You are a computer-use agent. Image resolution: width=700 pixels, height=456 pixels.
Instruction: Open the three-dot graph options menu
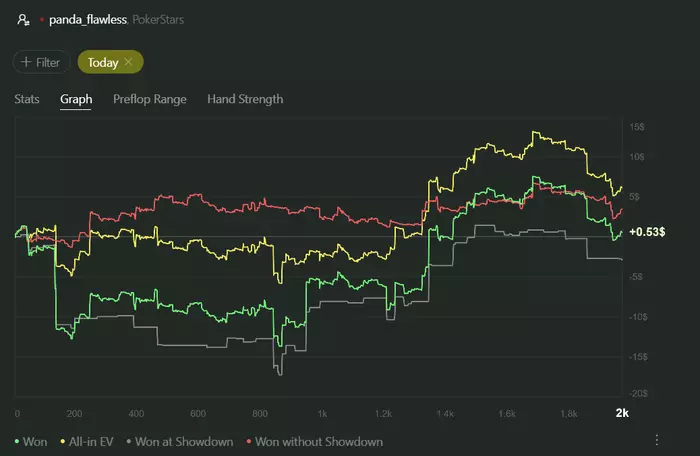tap(657, 440)
